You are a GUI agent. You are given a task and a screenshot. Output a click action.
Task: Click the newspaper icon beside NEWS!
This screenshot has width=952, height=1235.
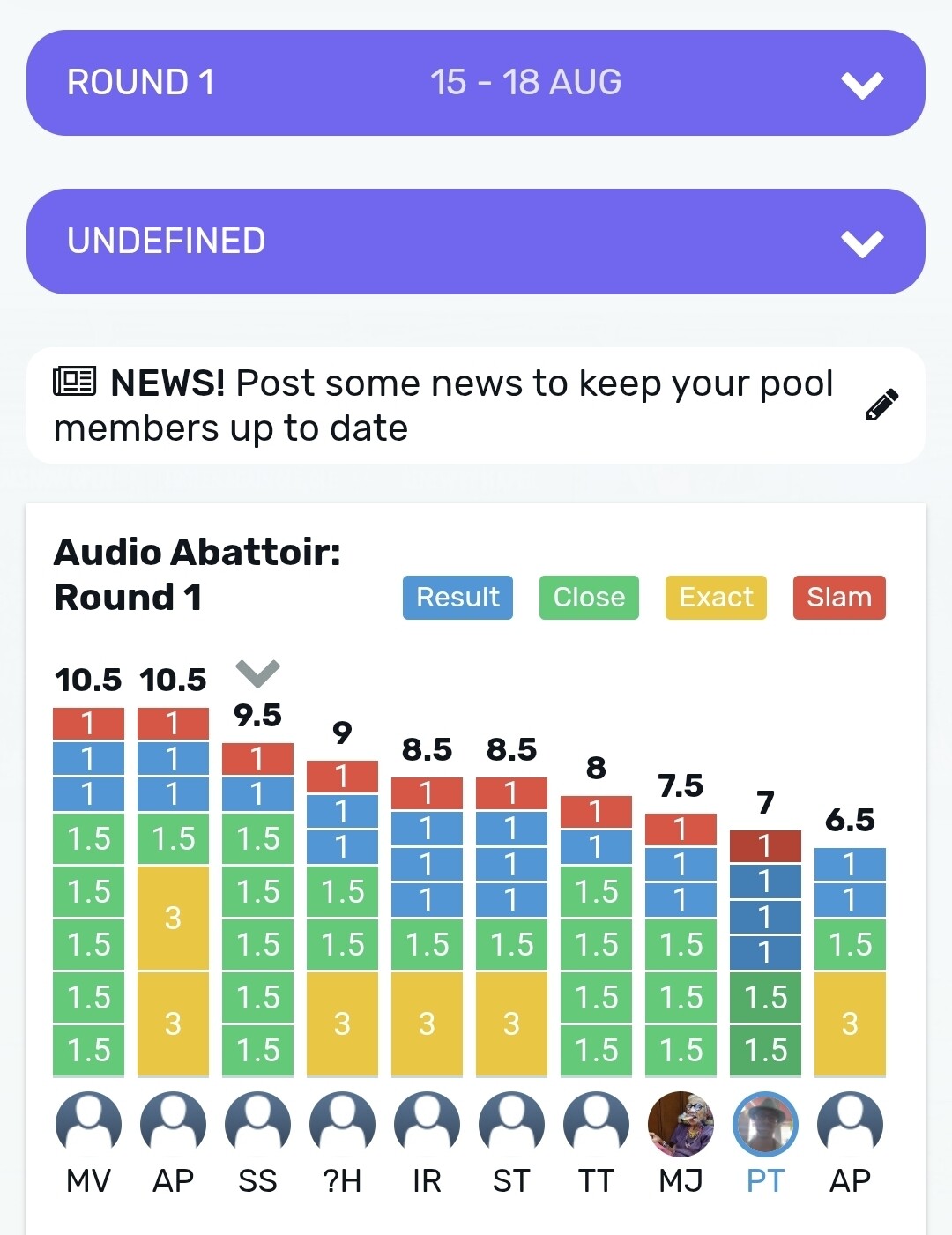[74, 382]
